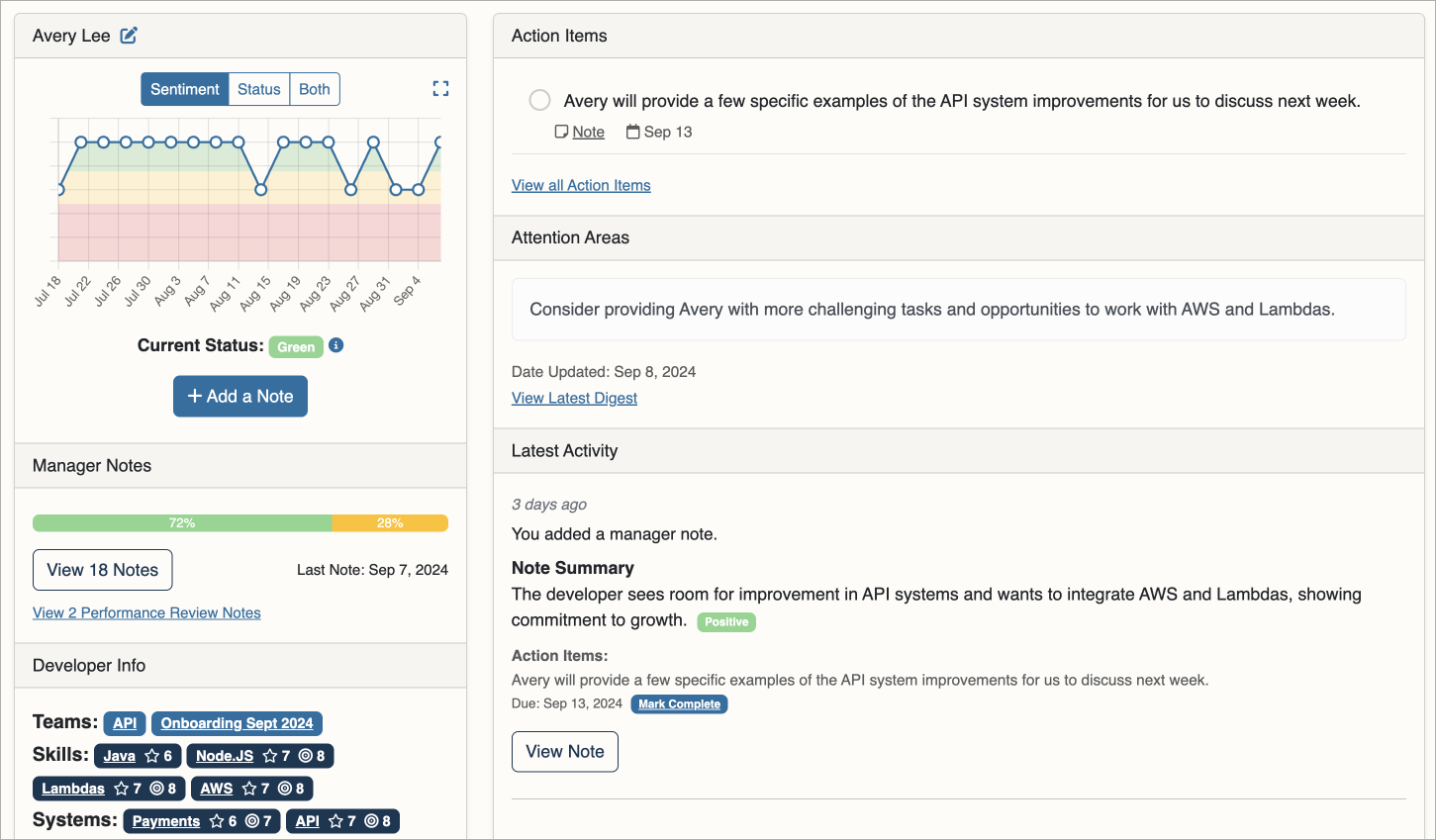Click the Positive sentiment badge
The image size is (1436, 840).
tap(726, 622)
